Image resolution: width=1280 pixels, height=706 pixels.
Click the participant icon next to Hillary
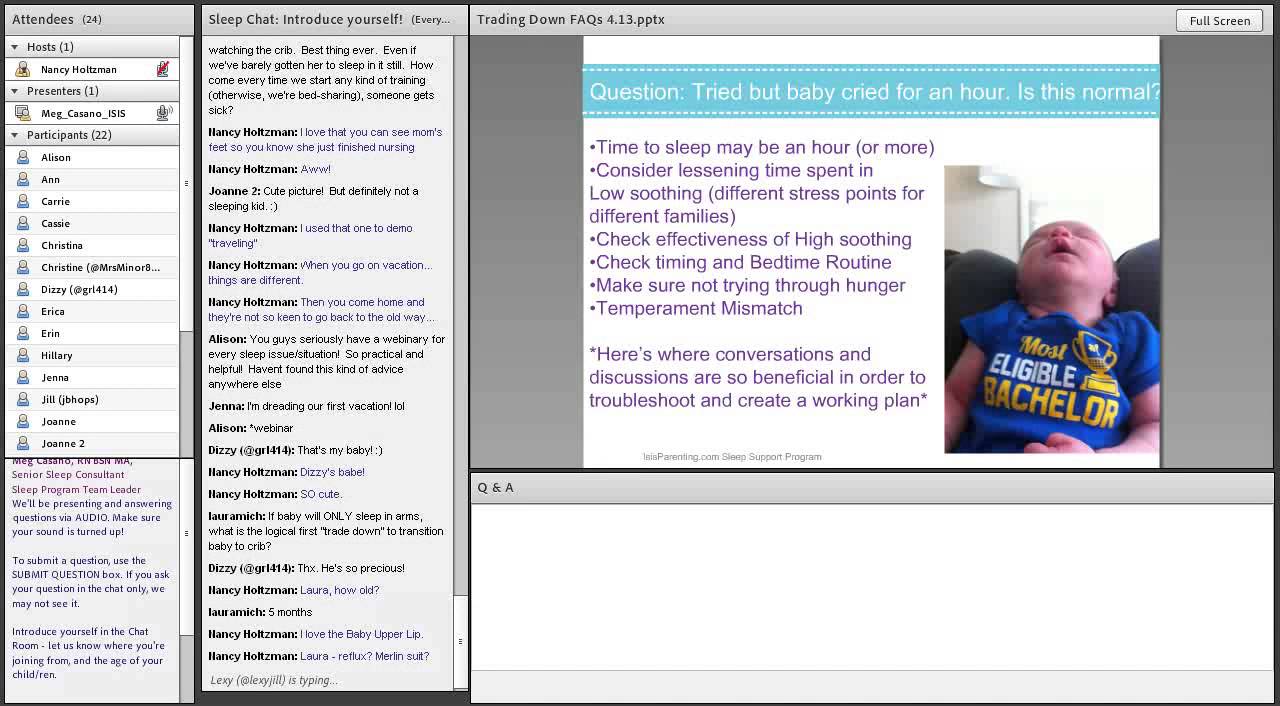pyautogui.click(x=22, y=355)
